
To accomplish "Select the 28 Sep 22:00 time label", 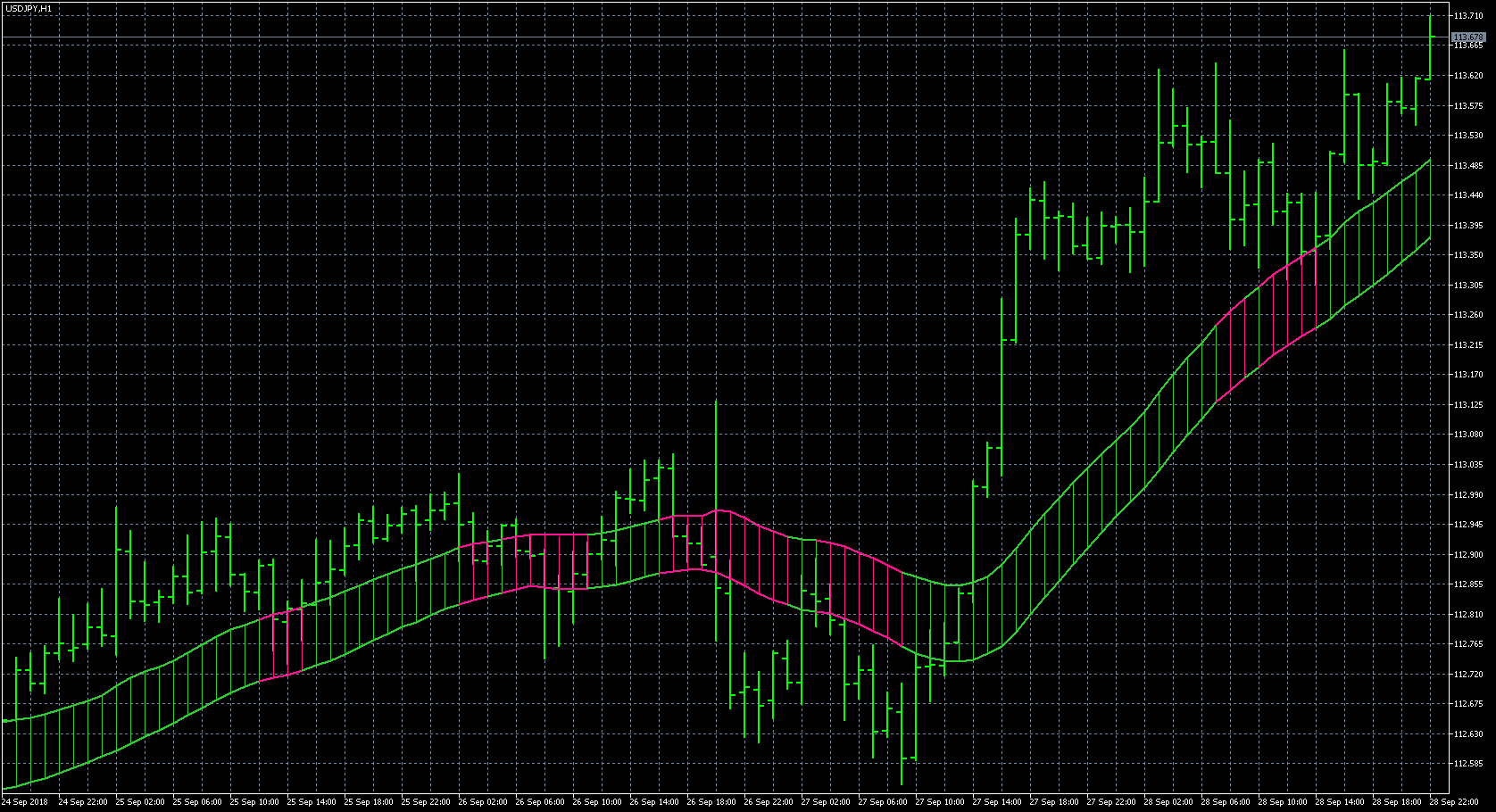I will (1454, 802).
